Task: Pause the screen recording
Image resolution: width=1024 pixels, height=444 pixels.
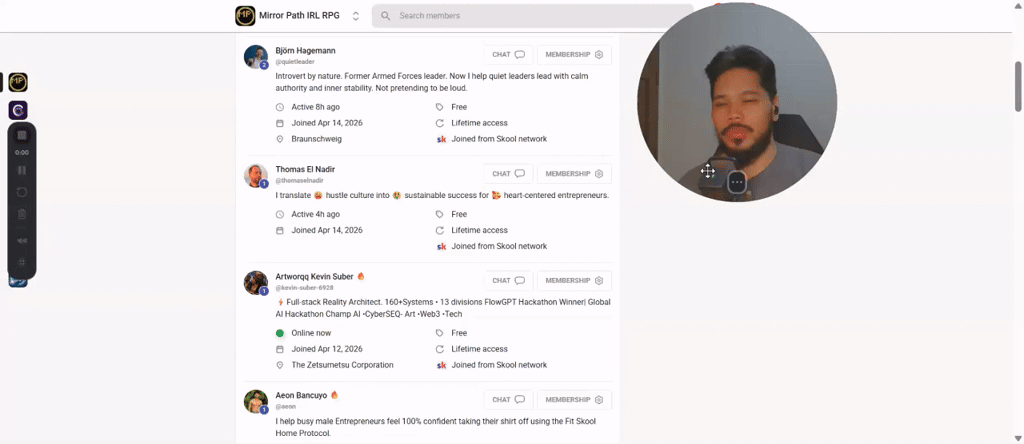Action: (x=22, y=170)
